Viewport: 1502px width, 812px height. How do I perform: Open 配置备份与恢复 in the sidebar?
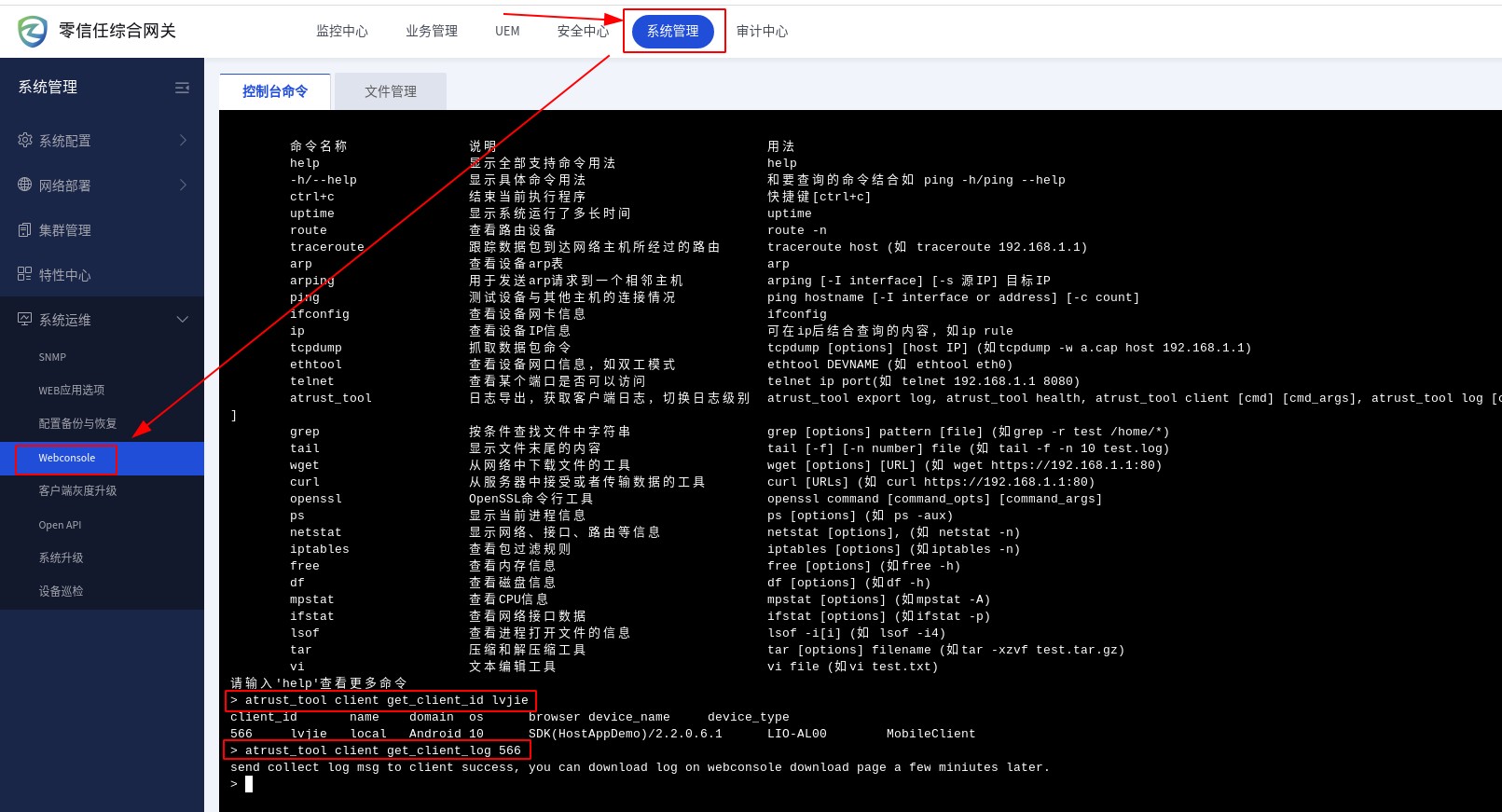tap(77, 423)
